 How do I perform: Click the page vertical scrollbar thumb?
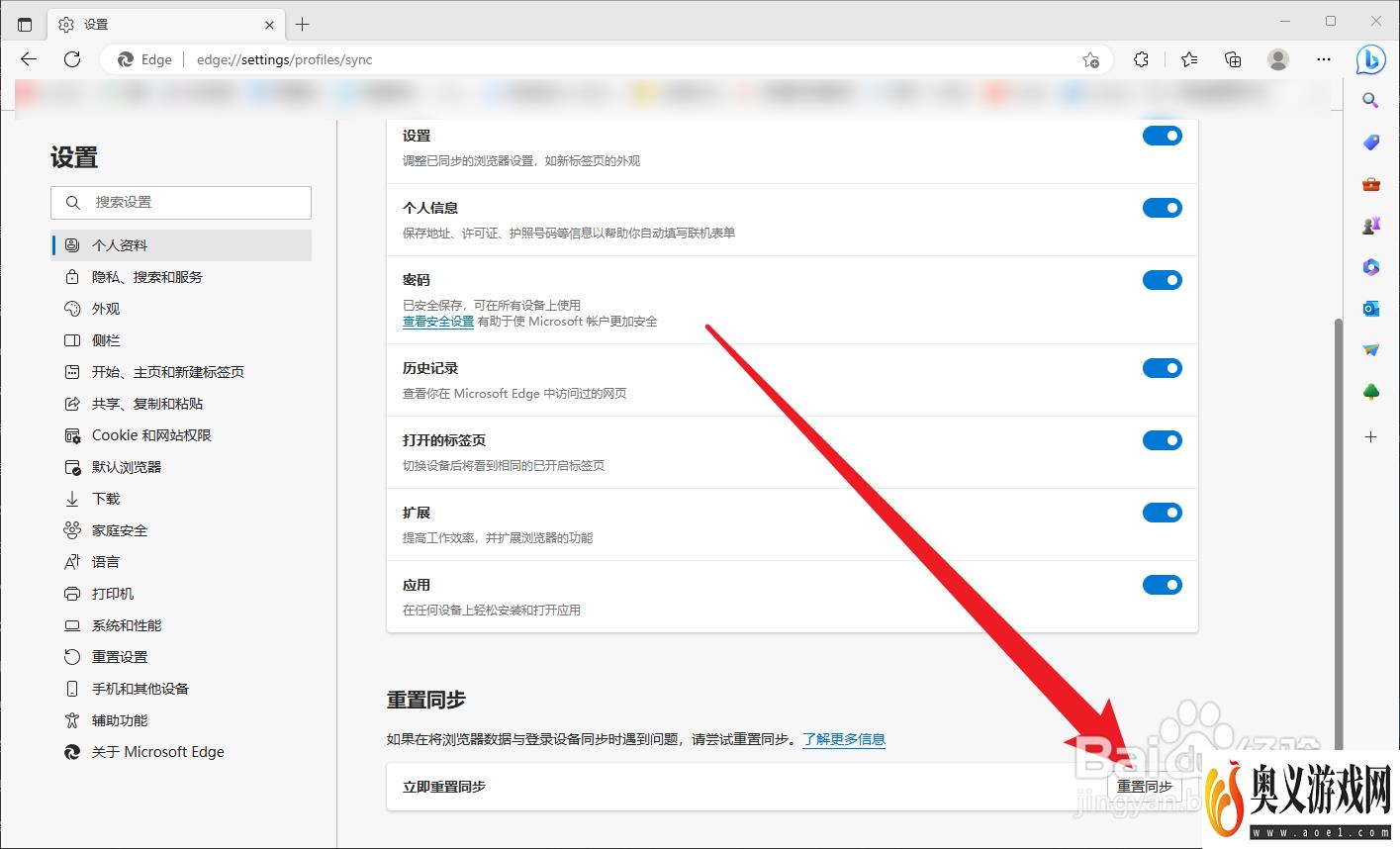[1339, 534]
